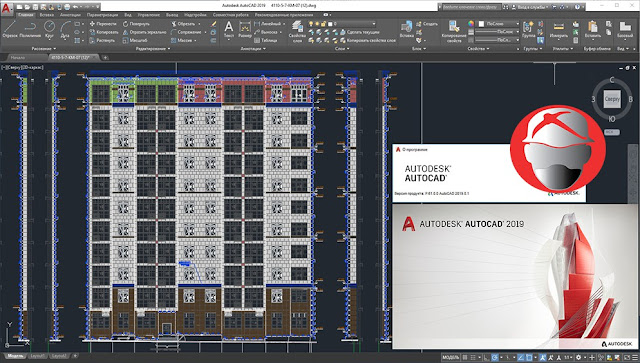Click Копировать свойства слоя button

tap(367, 40)
